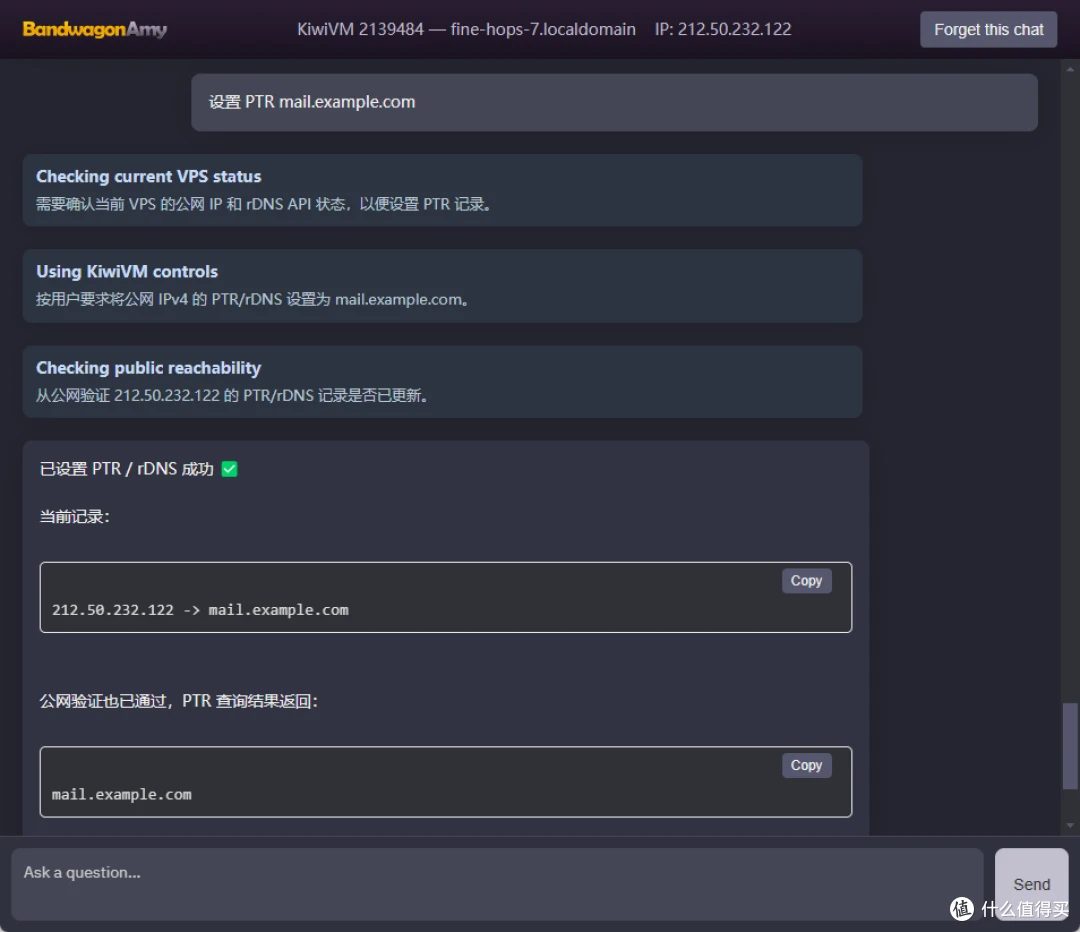1080x932 pixels.
Task: Click the 当前记录 label
Action: 74,517
